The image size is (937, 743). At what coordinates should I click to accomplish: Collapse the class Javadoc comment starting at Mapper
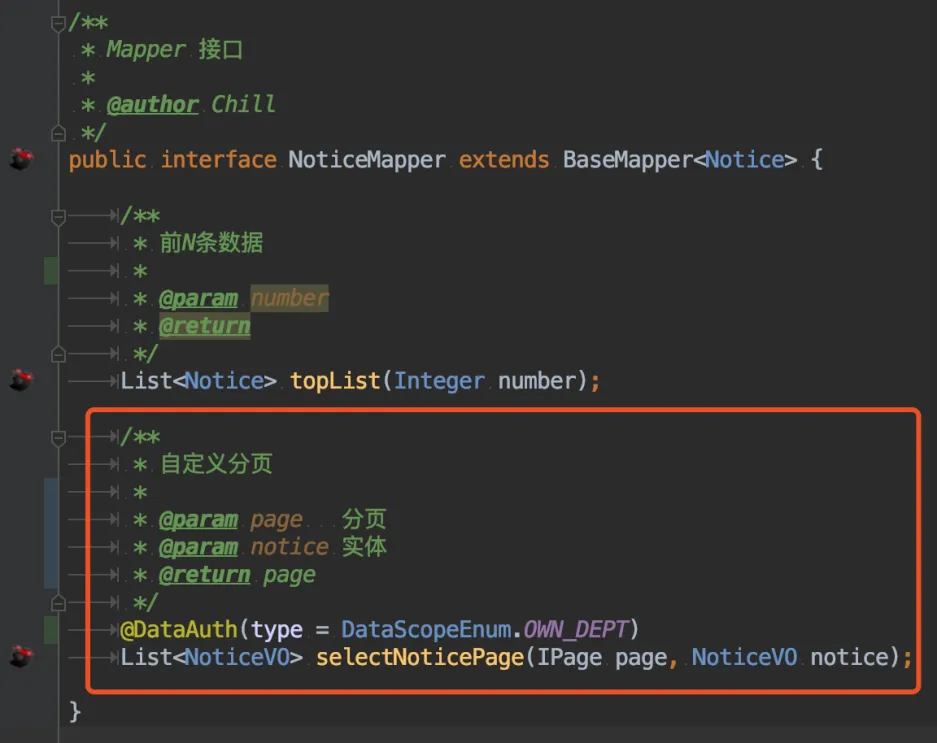[58, 24]
